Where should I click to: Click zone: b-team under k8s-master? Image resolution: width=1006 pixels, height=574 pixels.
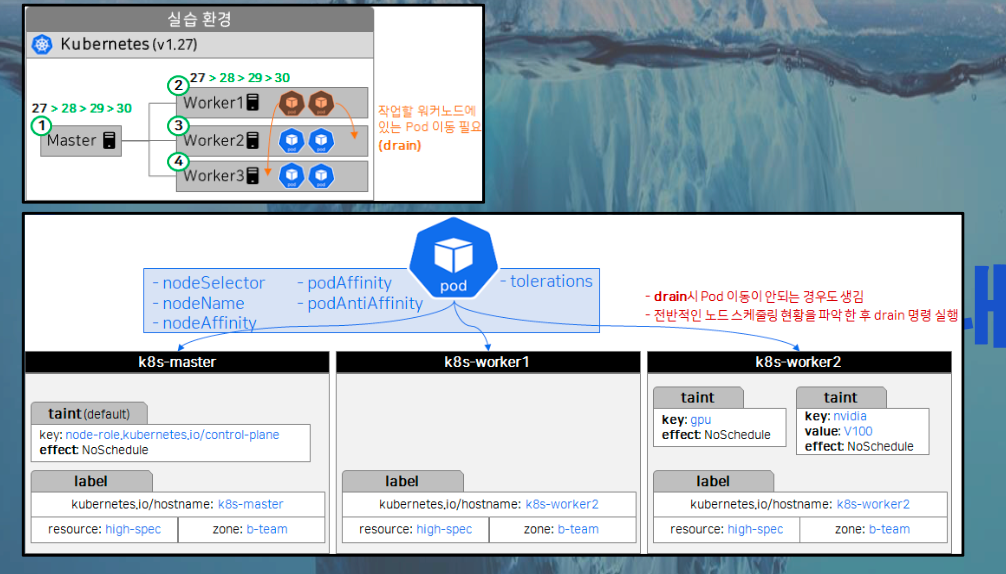pos(251,530)
